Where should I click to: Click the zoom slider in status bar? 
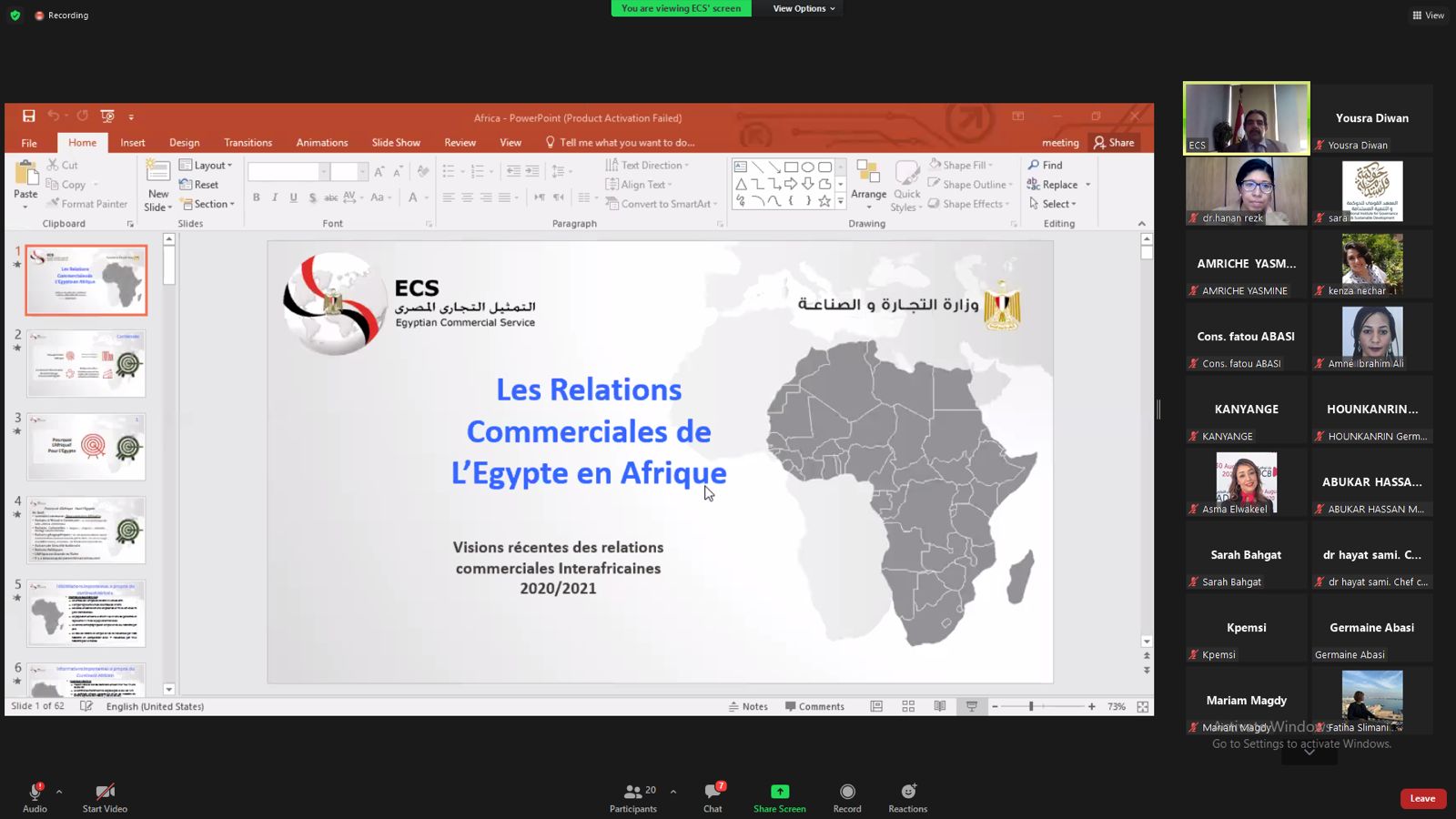[1031, 706]
